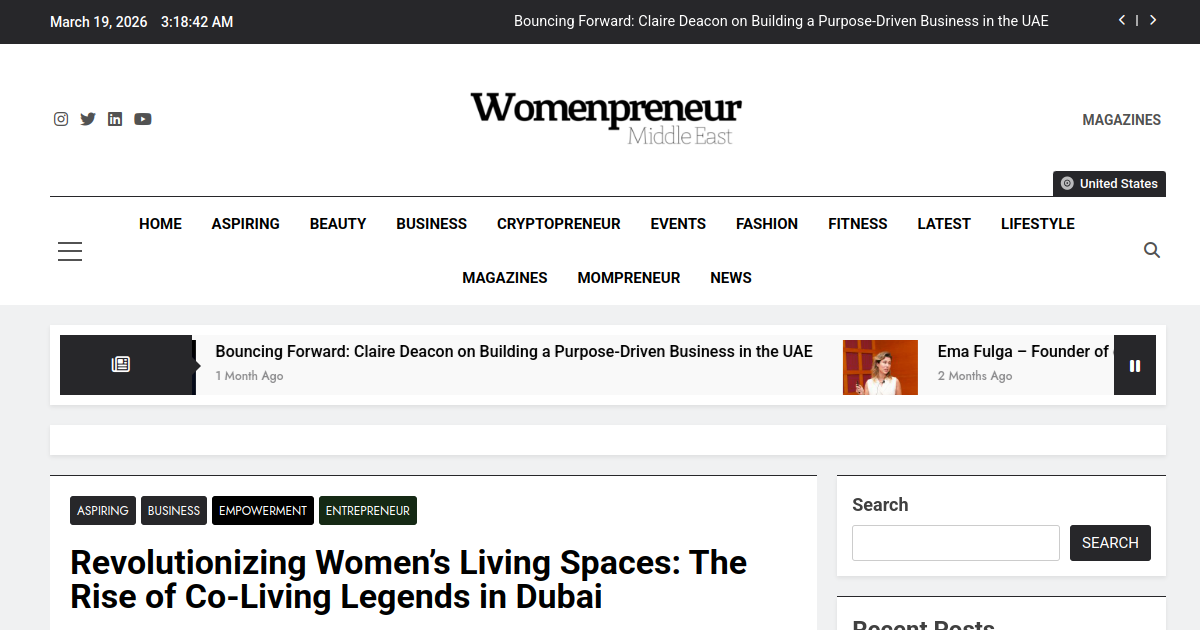Open the LinkedIn social icon
The width and height of the screenshot is (1200, 630).
coord(115,119)
